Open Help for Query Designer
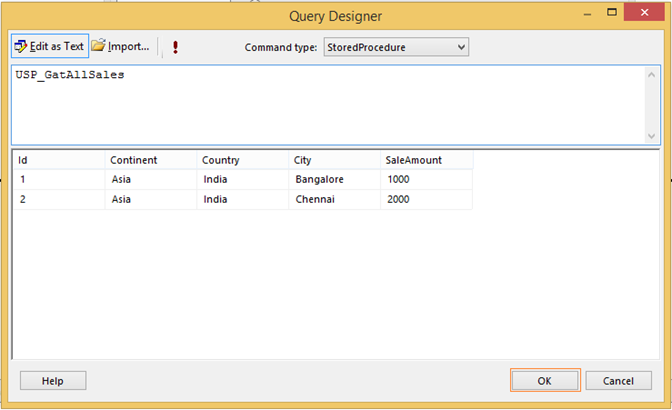 pos(53,381)
